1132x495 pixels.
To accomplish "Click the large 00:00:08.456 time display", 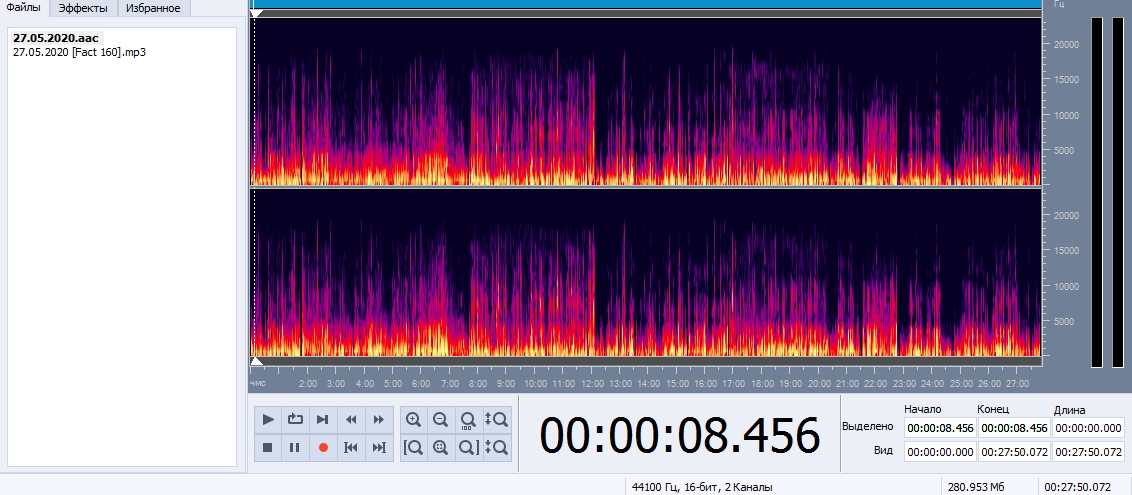I will [680, 435].
